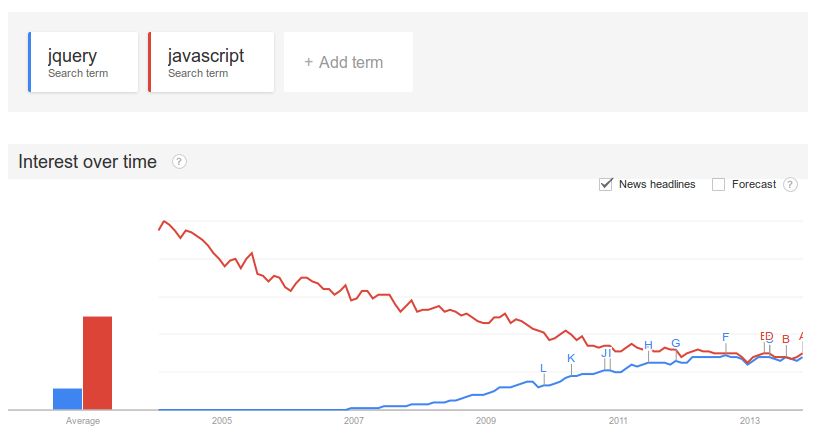815x432 pixels.
Task: Uncheck the News headlines checkbox
Action: 606,184
